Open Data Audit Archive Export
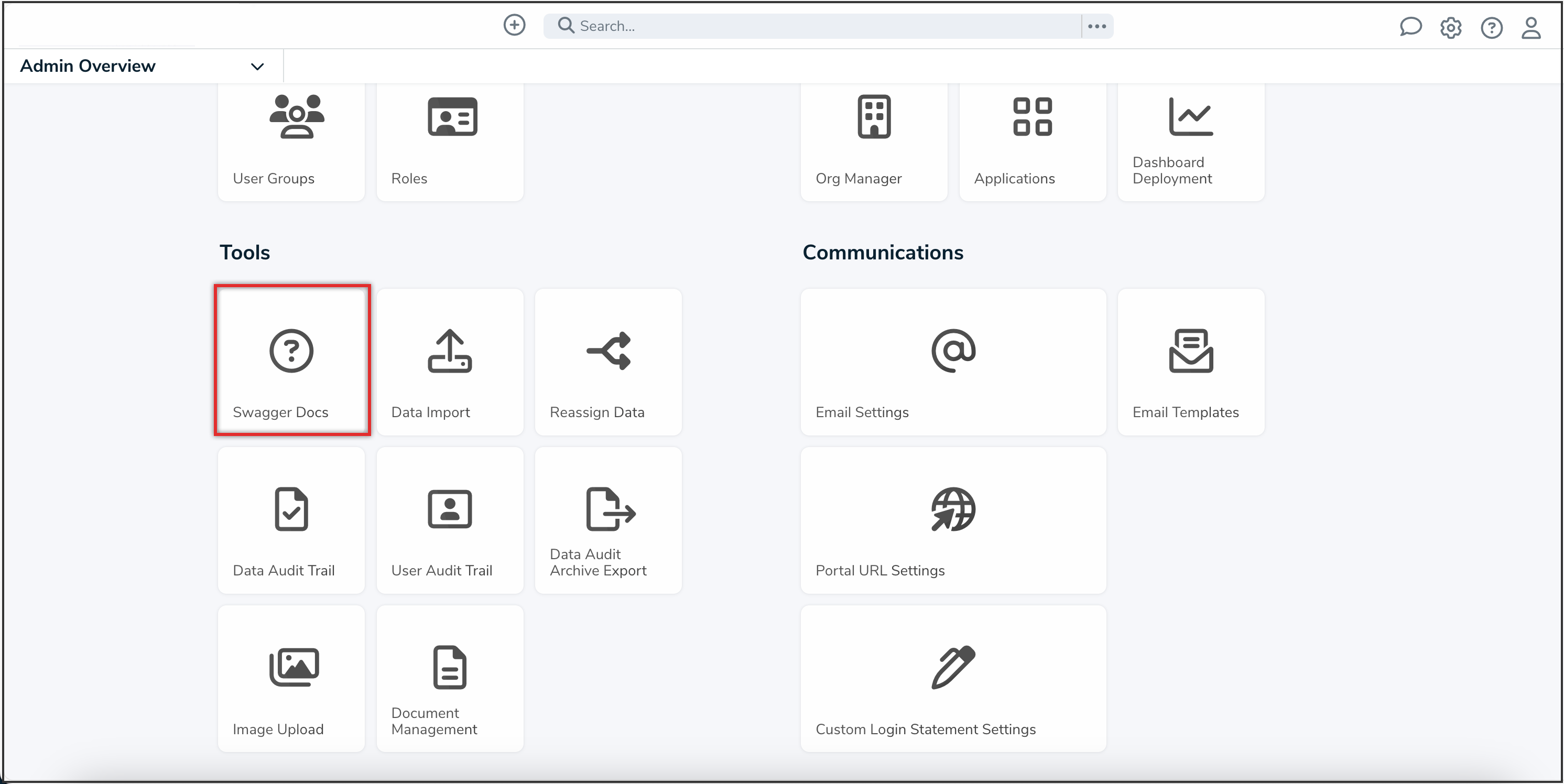 608,520
